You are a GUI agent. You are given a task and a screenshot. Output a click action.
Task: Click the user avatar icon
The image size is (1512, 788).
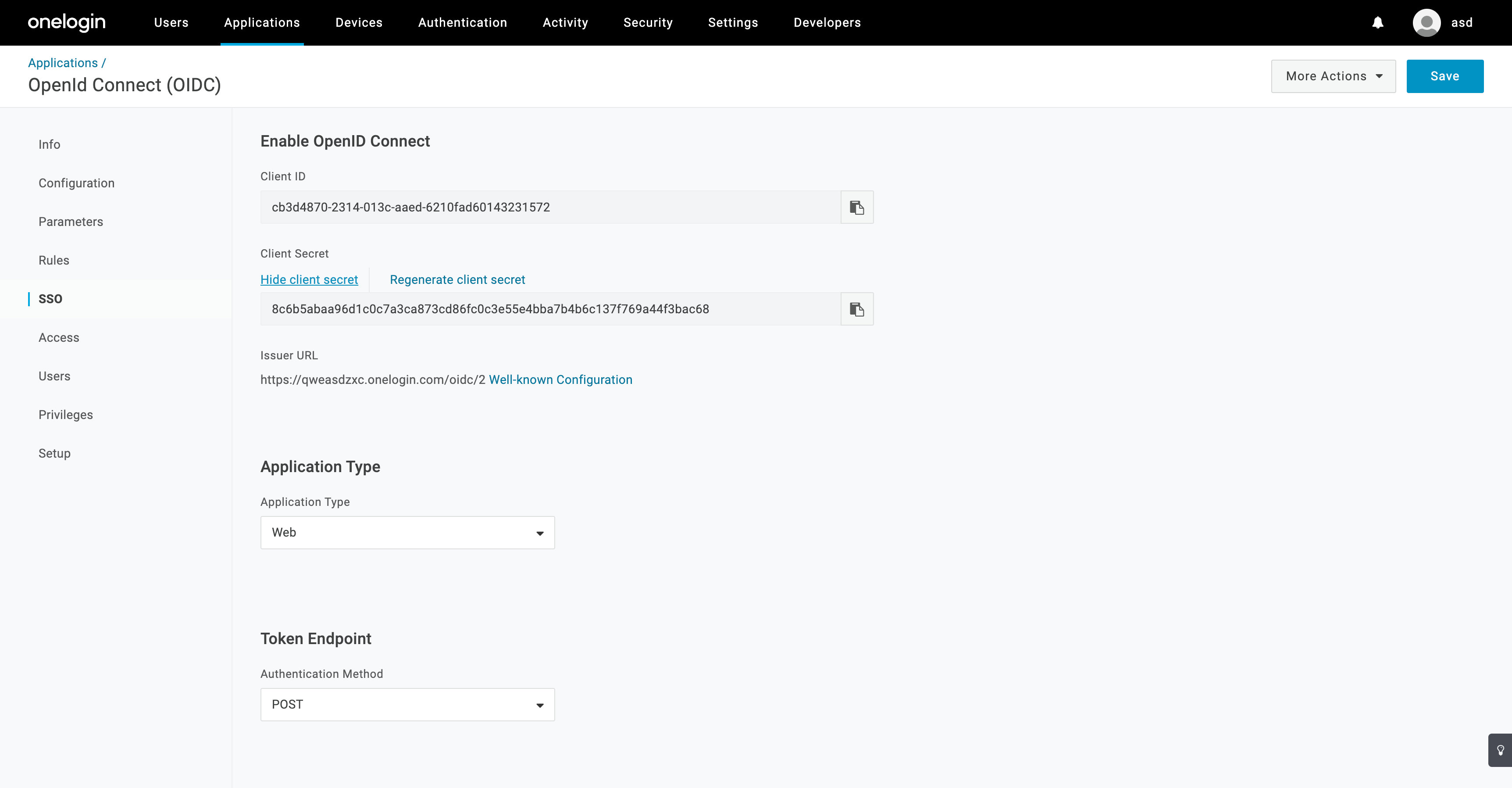1426,23
